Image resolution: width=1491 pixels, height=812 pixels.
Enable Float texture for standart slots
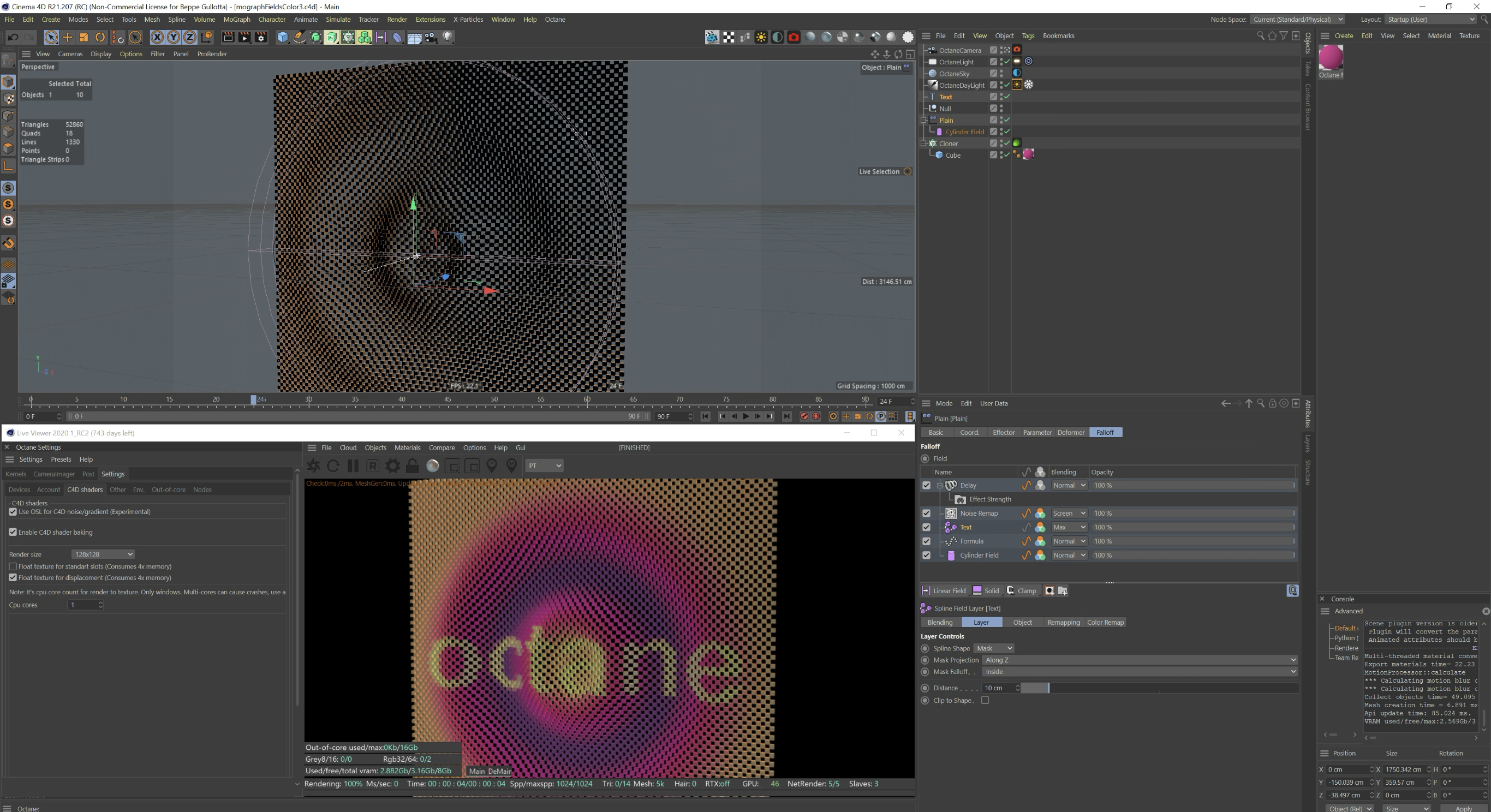(13, 566)
